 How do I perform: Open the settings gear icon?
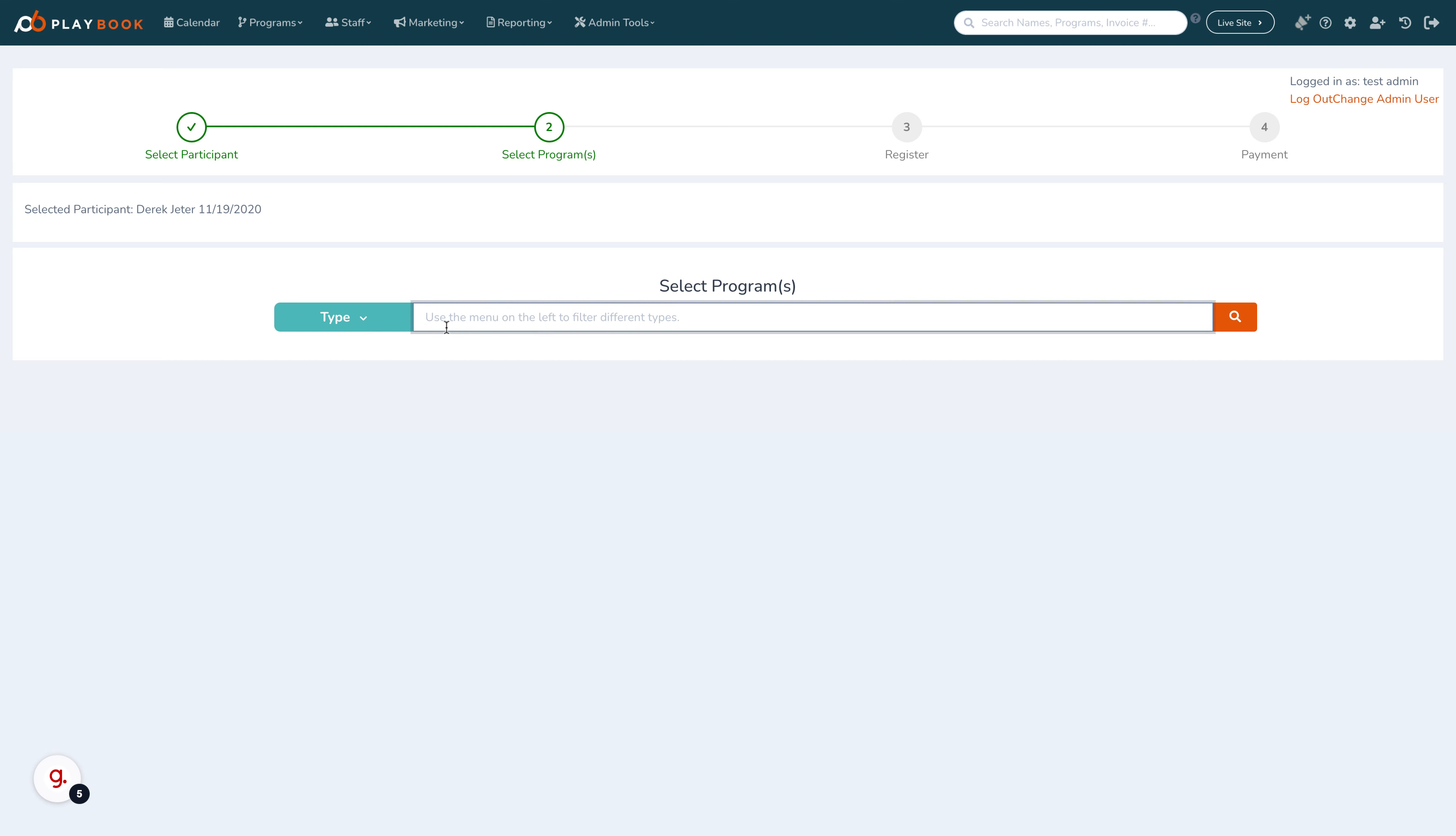(1352, 22)
